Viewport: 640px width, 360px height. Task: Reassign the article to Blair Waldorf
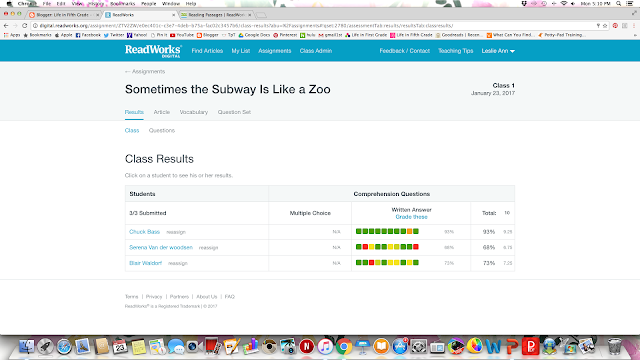(178, 263)
